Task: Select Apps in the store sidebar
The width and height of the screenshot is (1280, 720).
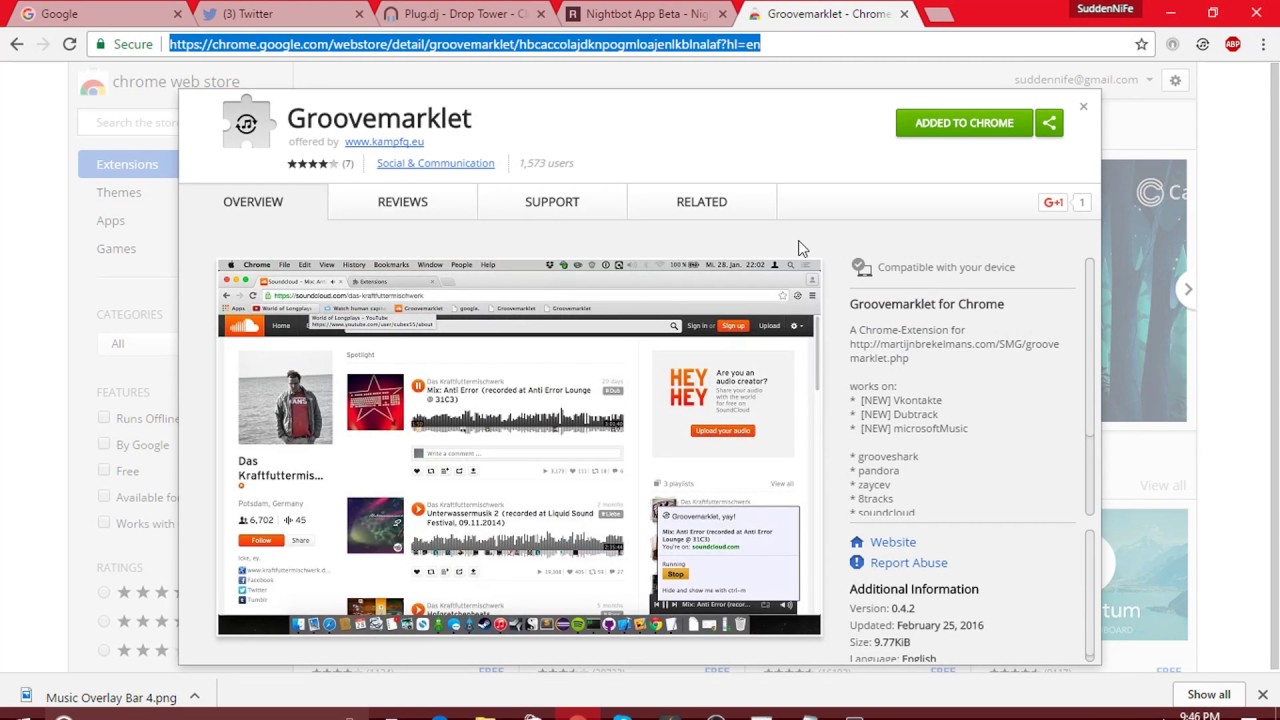Action: (x=111, y=220)
